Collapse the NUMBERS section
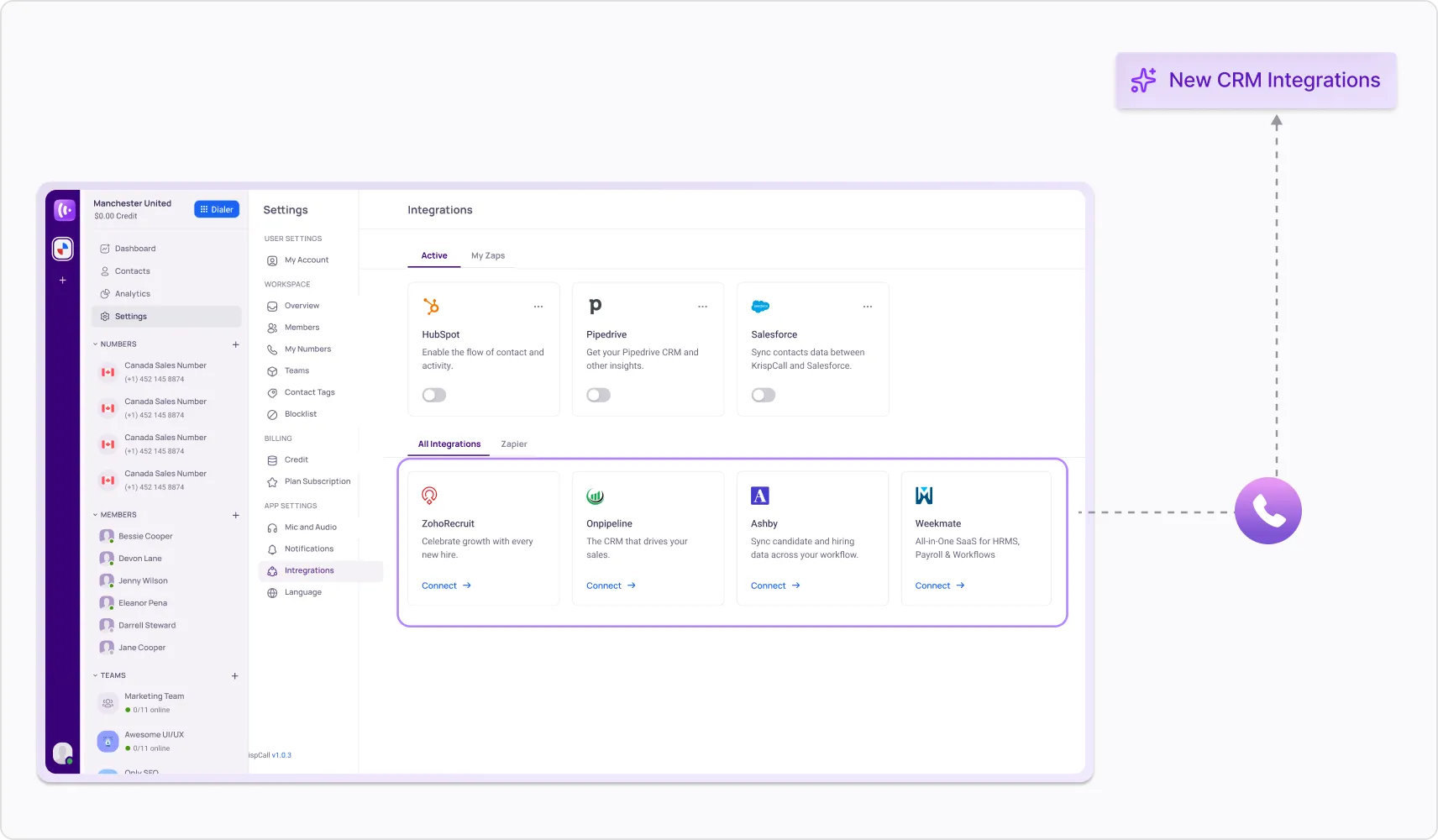Viewport: 1438px width, 840px height. (96, 344)
